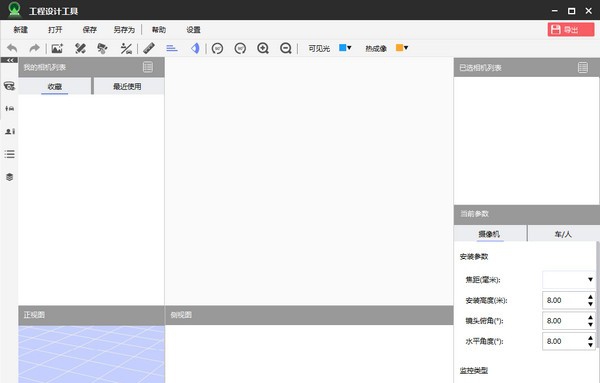Screen dimensions: 600x383
Task: Open the 焦距(毫米) dropdown
Action: [569, 280]
